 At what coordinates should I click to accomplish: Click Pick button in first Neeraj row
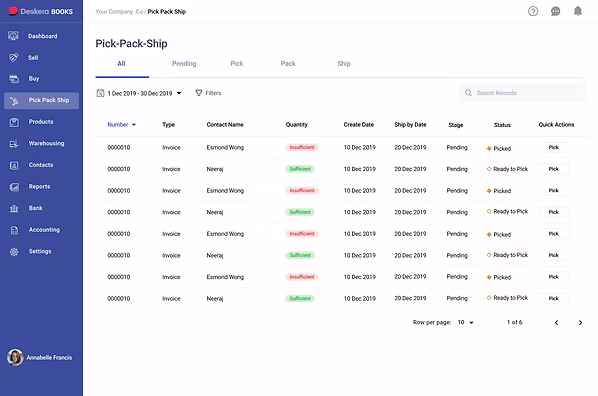tap(553, 169)
